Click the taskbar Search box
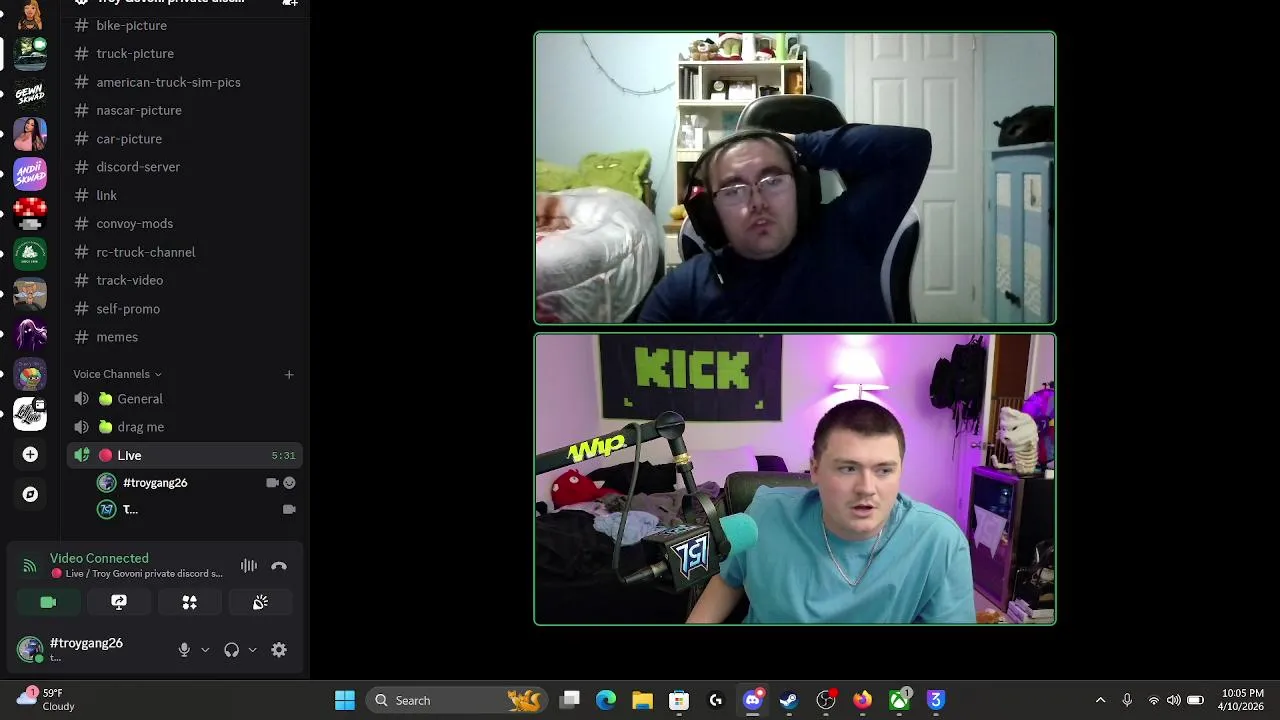The image size is (1280, 720). tap(456, 700)
